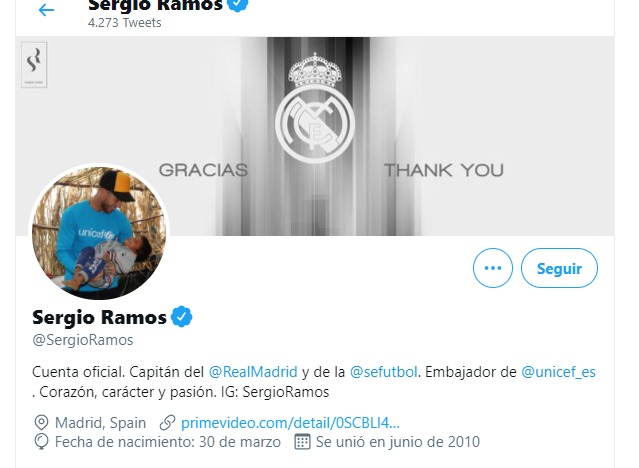Click the location pin icon

click(41, 423)
